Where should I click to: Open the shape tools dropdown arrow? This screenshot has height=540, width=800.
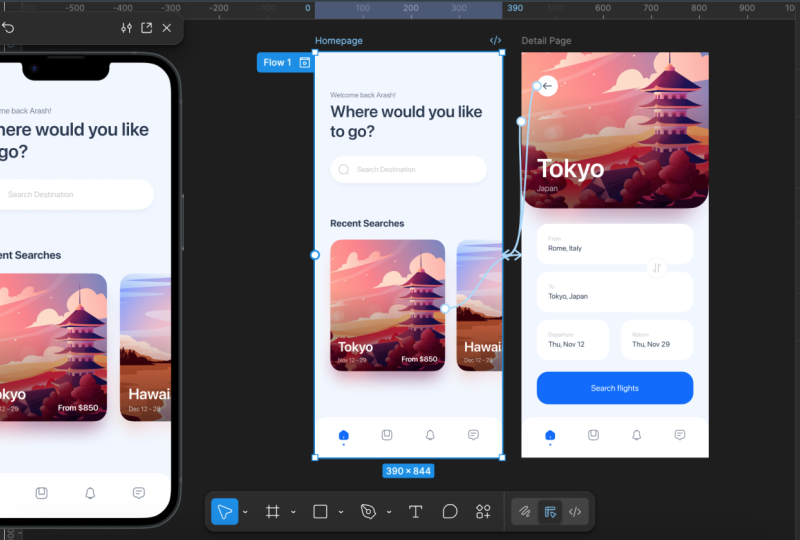[x=341, y=512]
